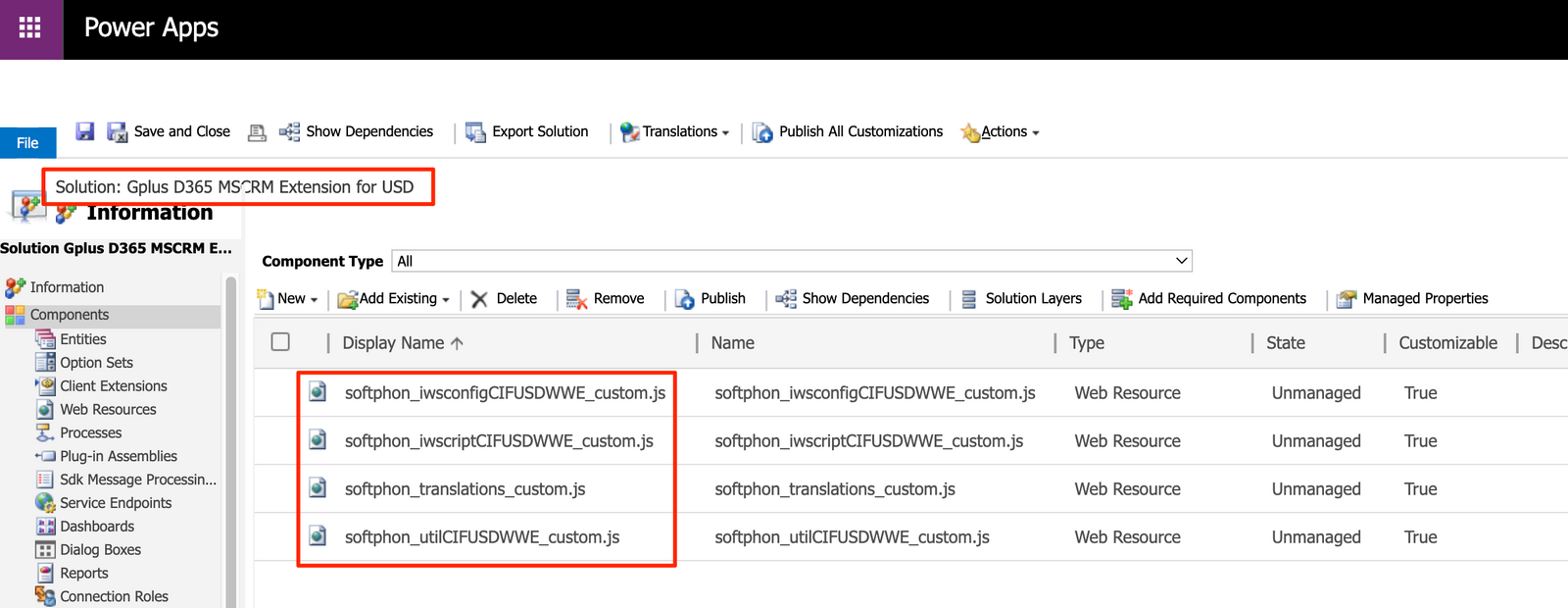
Task: Click display name softphon_iwscriptCIFUSDWWE_custom.js
Action: pos(499,440)
